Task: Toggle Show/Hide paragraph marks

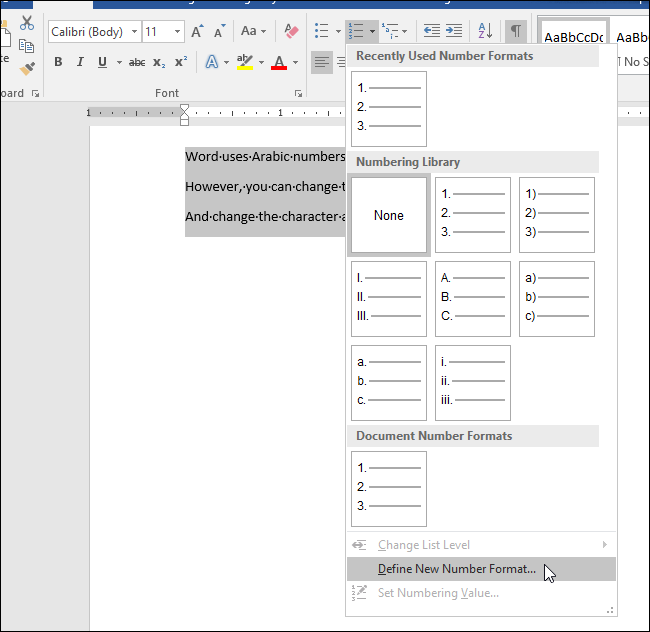Action: click(x=516, y=32)
